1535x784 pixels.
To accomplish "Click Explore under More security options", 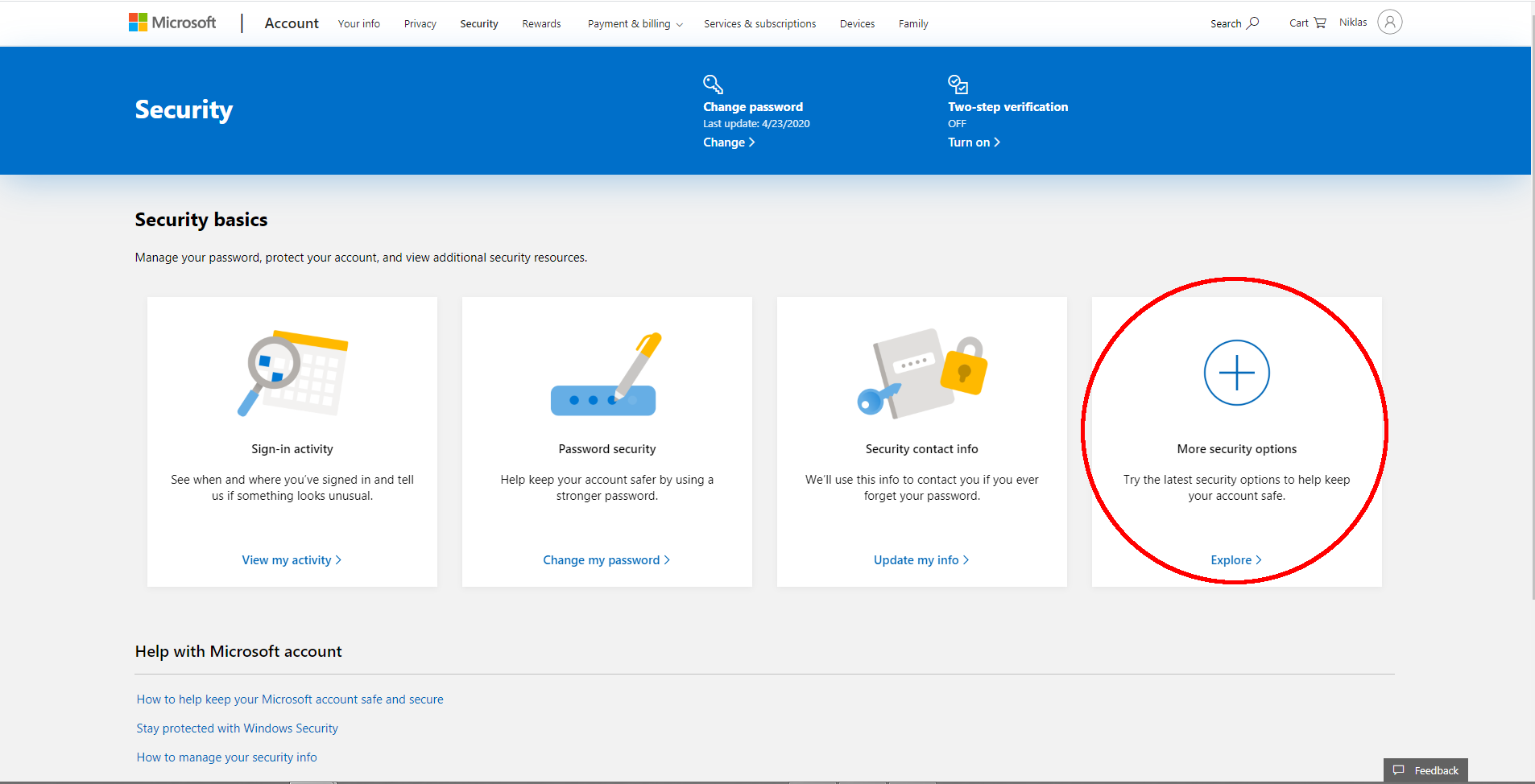I will pyautogui.click(x=1236, y=559).
